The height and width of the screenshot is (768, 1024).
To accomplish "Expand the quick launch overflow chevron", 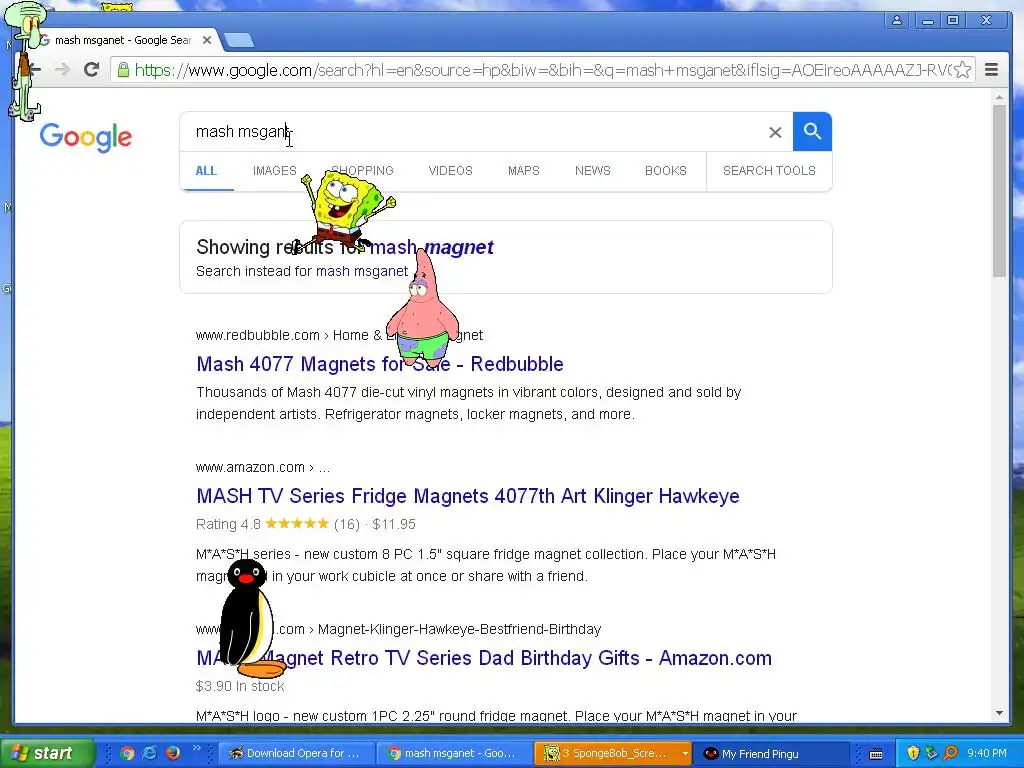I will [x=197, y=748].
